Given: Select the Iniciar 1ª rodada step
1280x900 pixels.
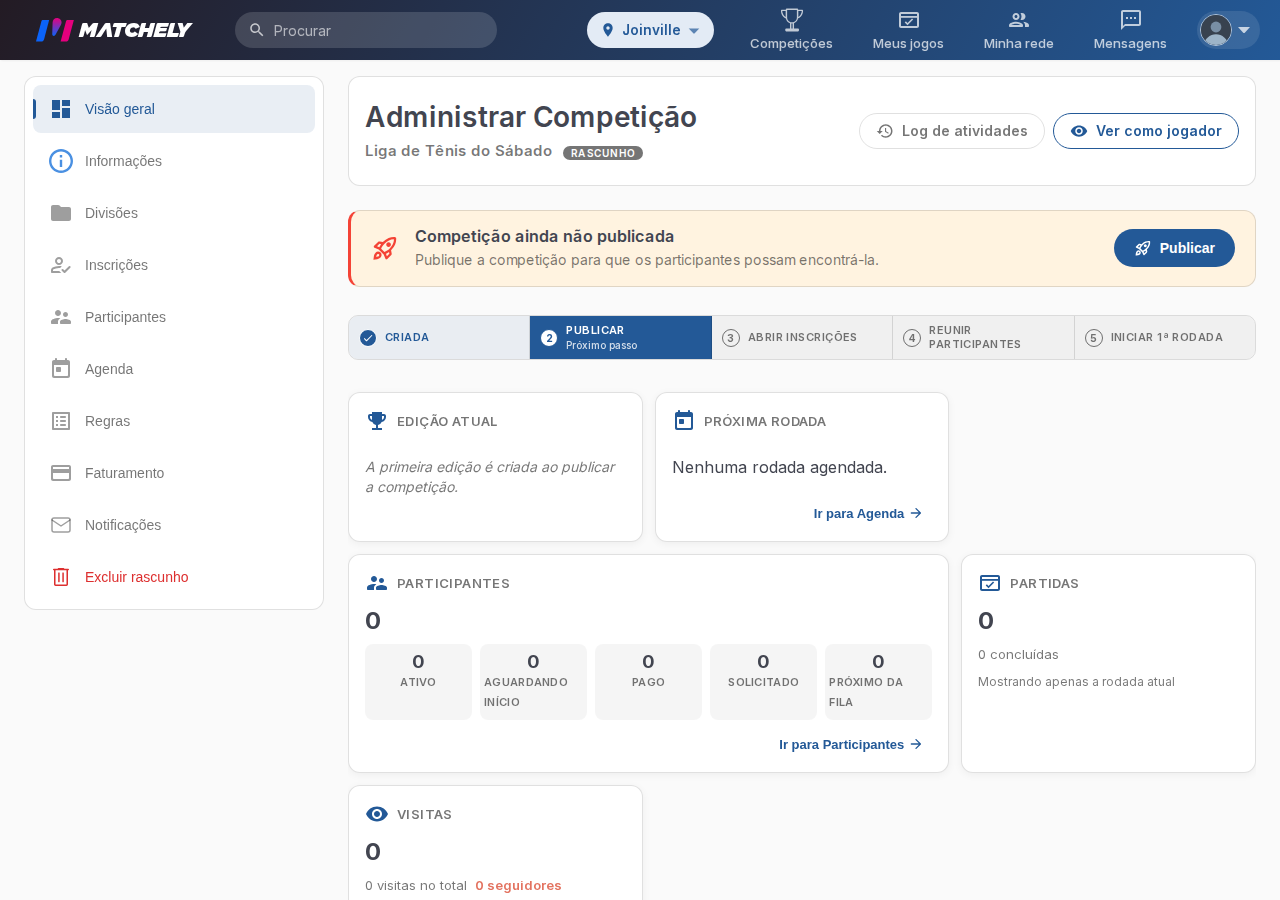Looking at the screenshot, I should tap(1165, 338).
